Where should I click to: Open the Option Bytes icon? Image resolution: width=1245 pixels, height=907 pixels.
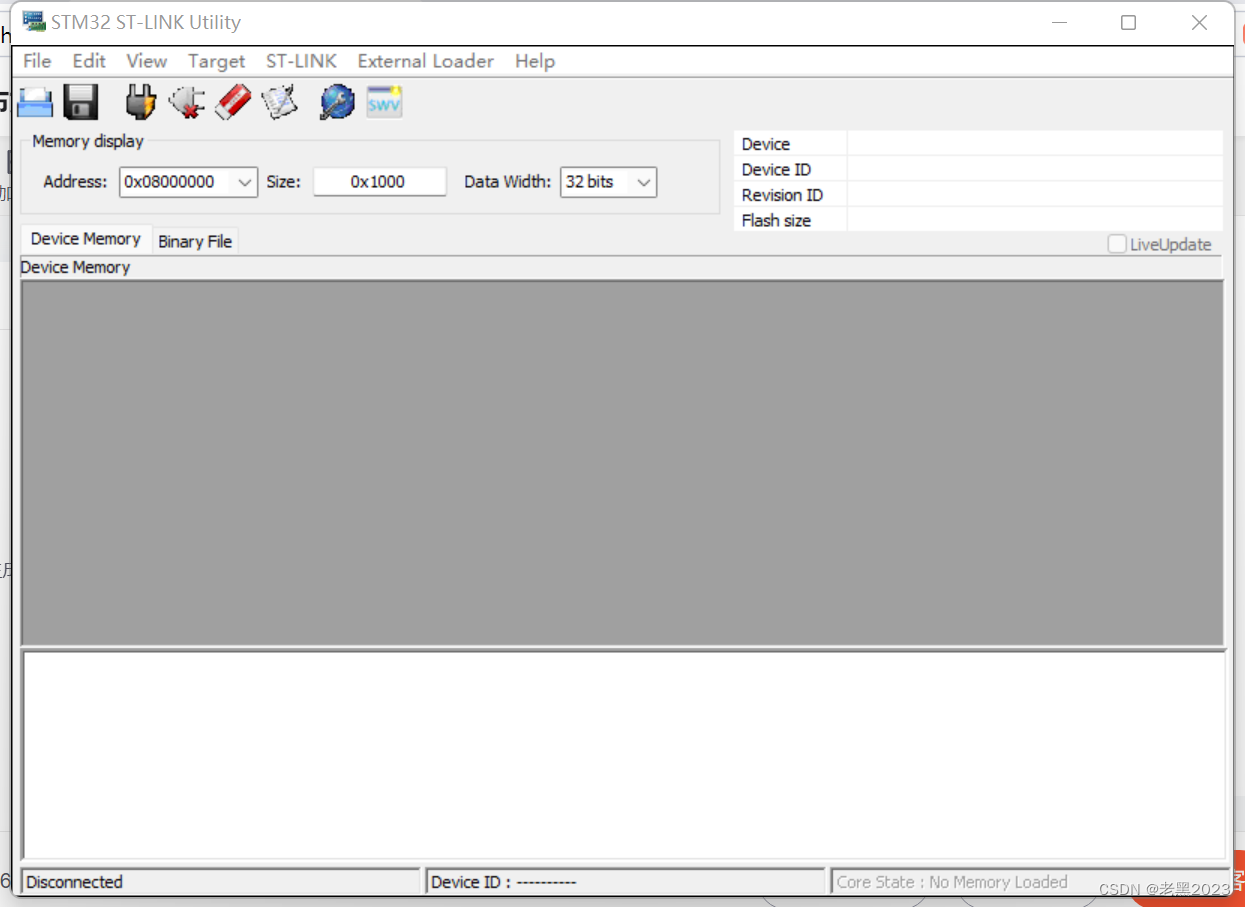337,102
